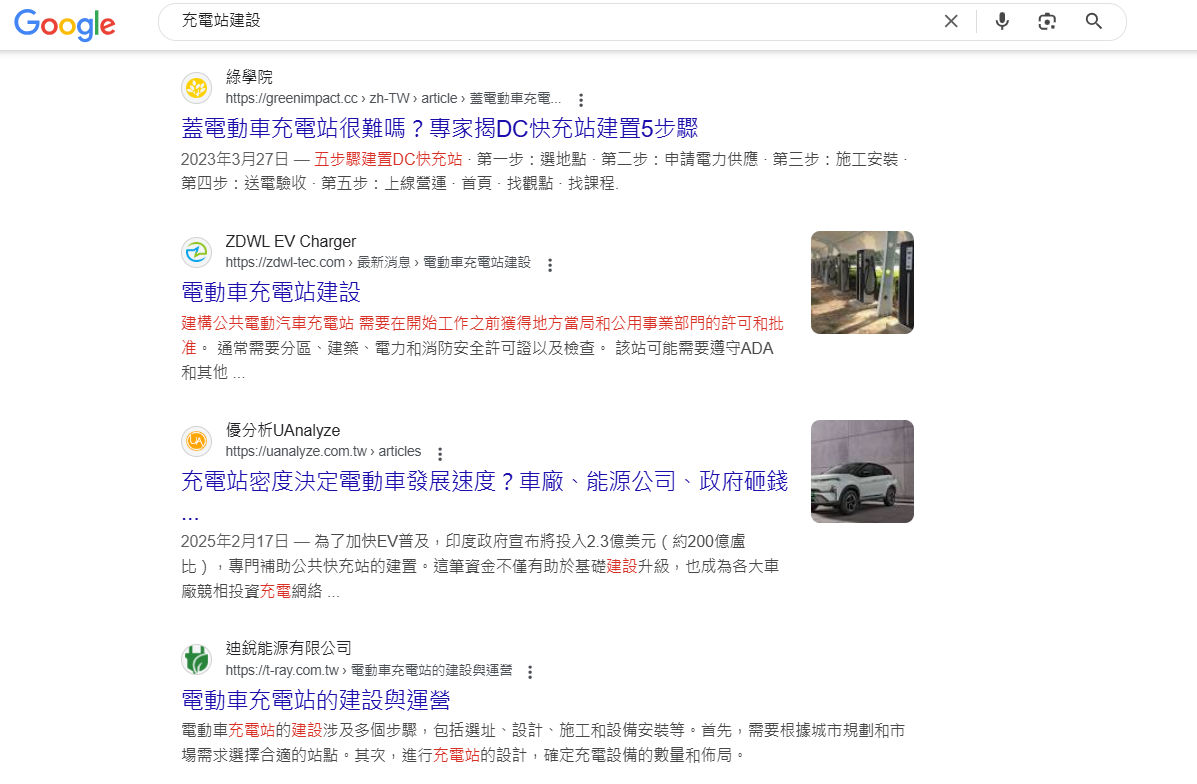Open the 電動車充電站建設 result title
1197x784 pixels.
[271, 292]
